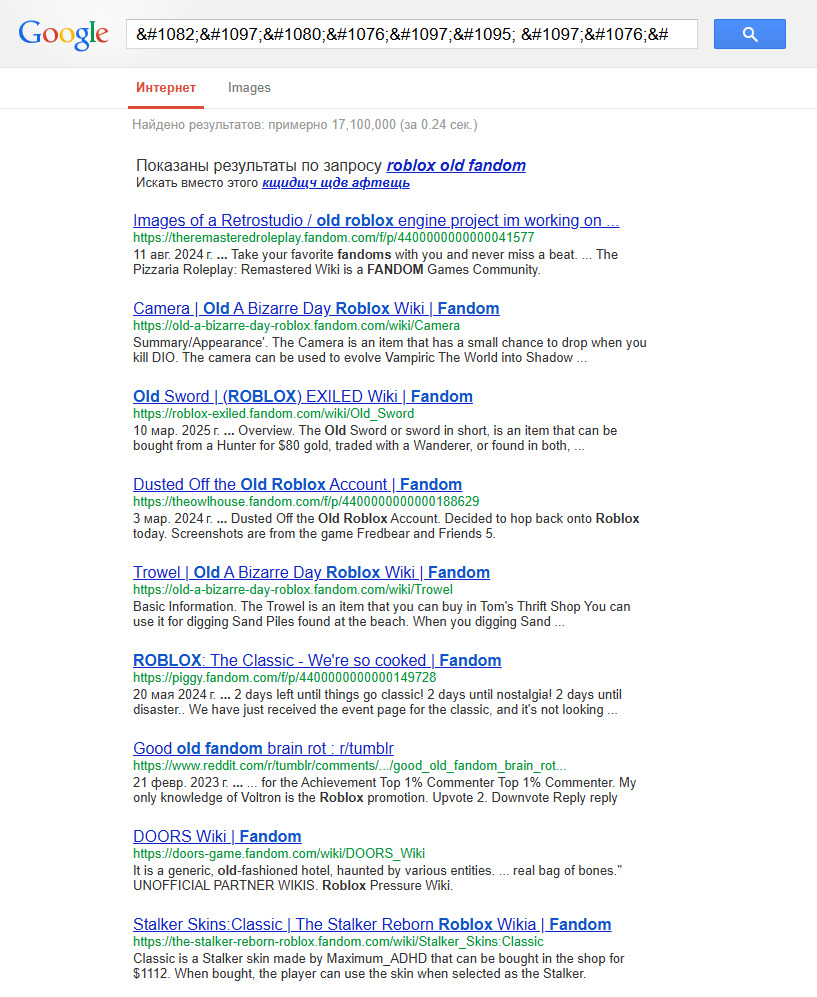Click the theowlhouse.fandom.com URL
Screen dimensions: 817x997
[306, 502]
